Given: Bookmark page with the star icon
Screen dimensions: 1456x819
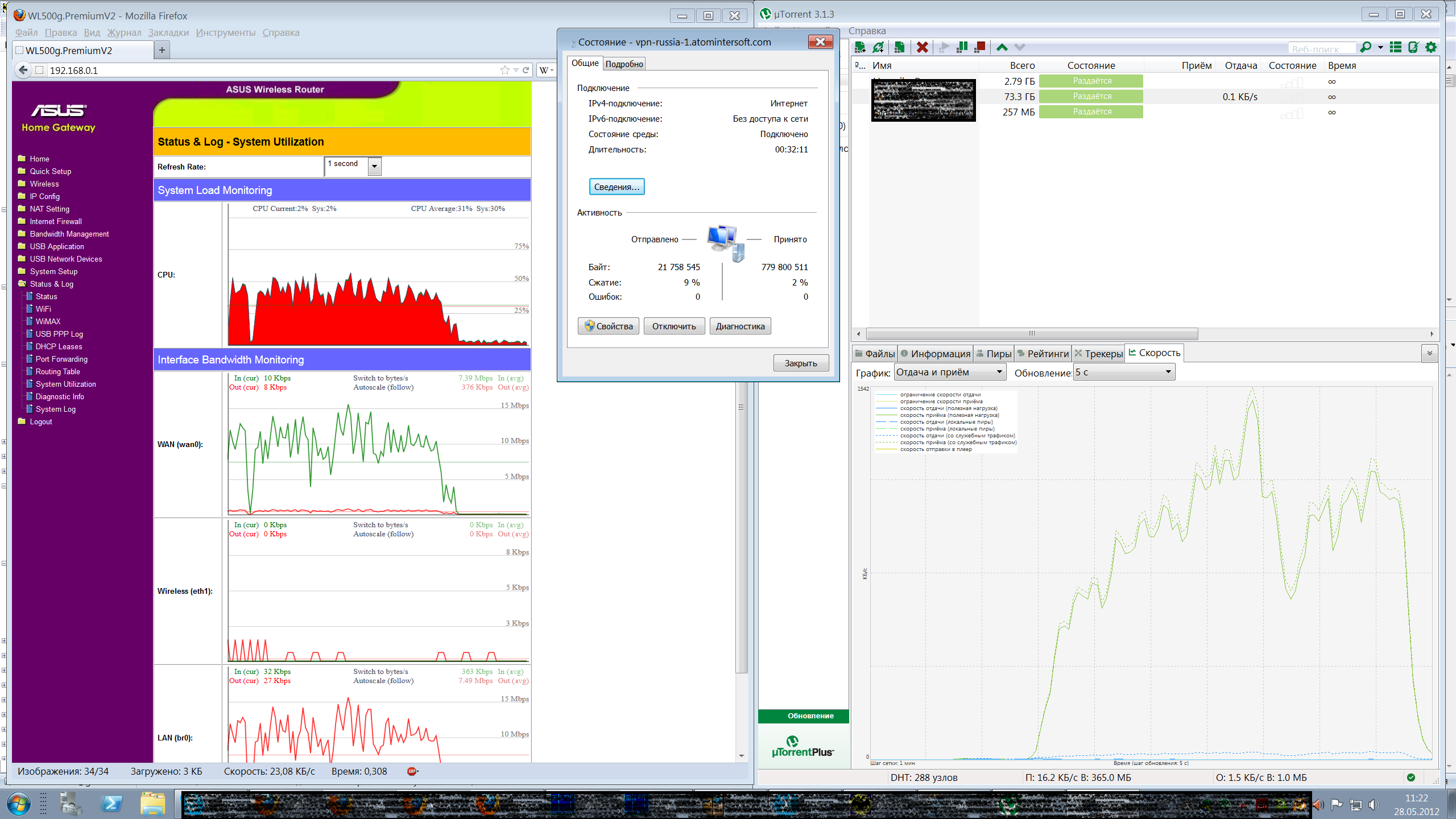Looking at the screenshot, I should (504, 70).
